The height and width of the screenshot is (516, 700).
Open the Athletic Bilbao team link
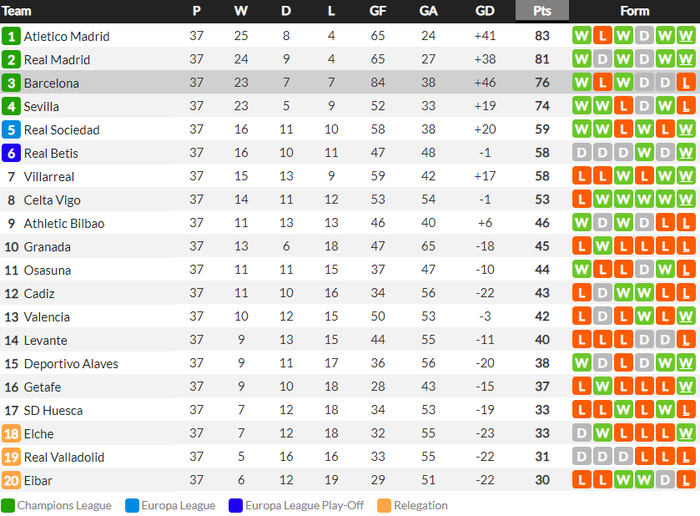pyautogui.click(x=64, y=223)
